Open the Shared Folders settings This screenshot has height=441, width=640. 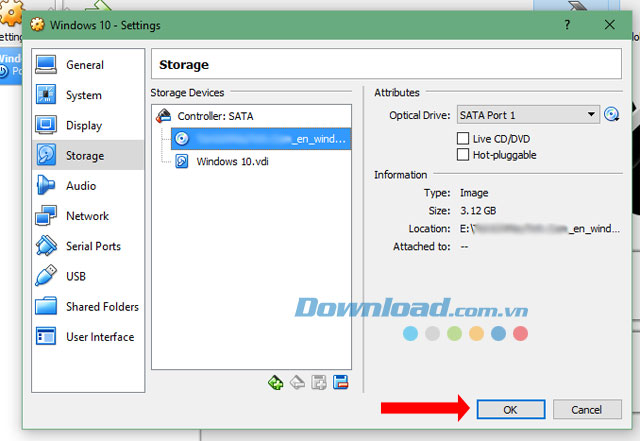click(x=88, y=307)
